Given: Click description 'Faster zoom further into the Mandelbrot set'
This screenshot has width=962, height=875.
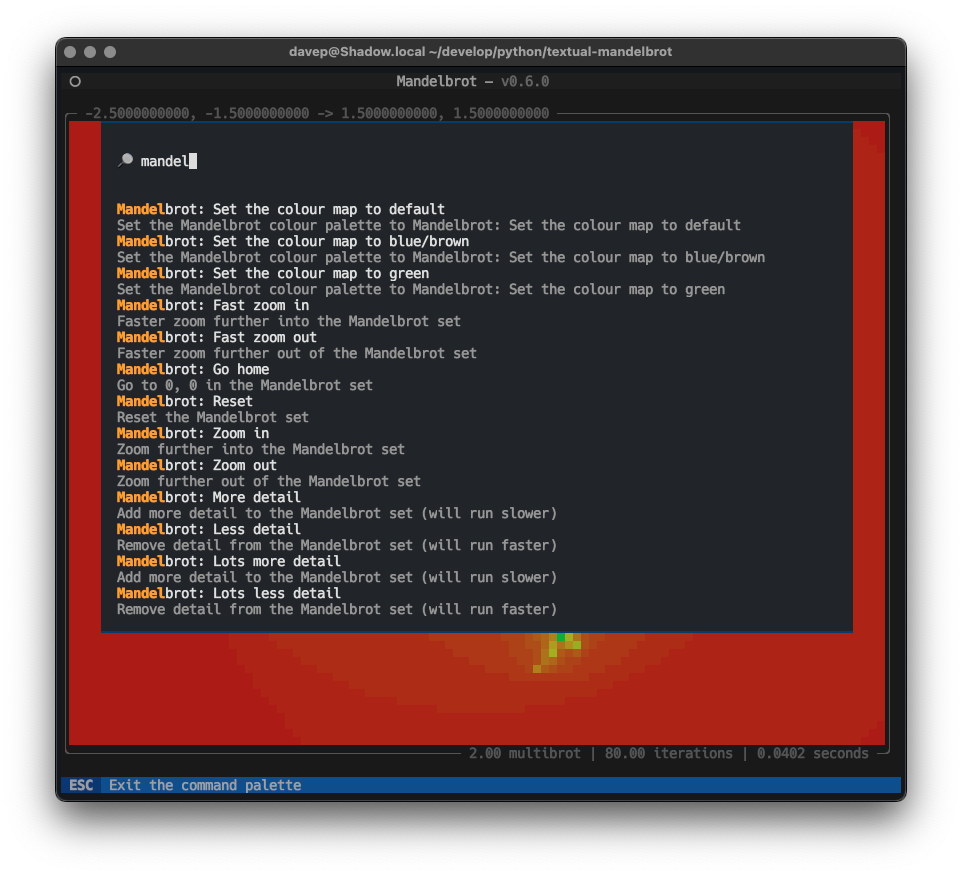Looking at the screenshot, I should coord(288,321).
